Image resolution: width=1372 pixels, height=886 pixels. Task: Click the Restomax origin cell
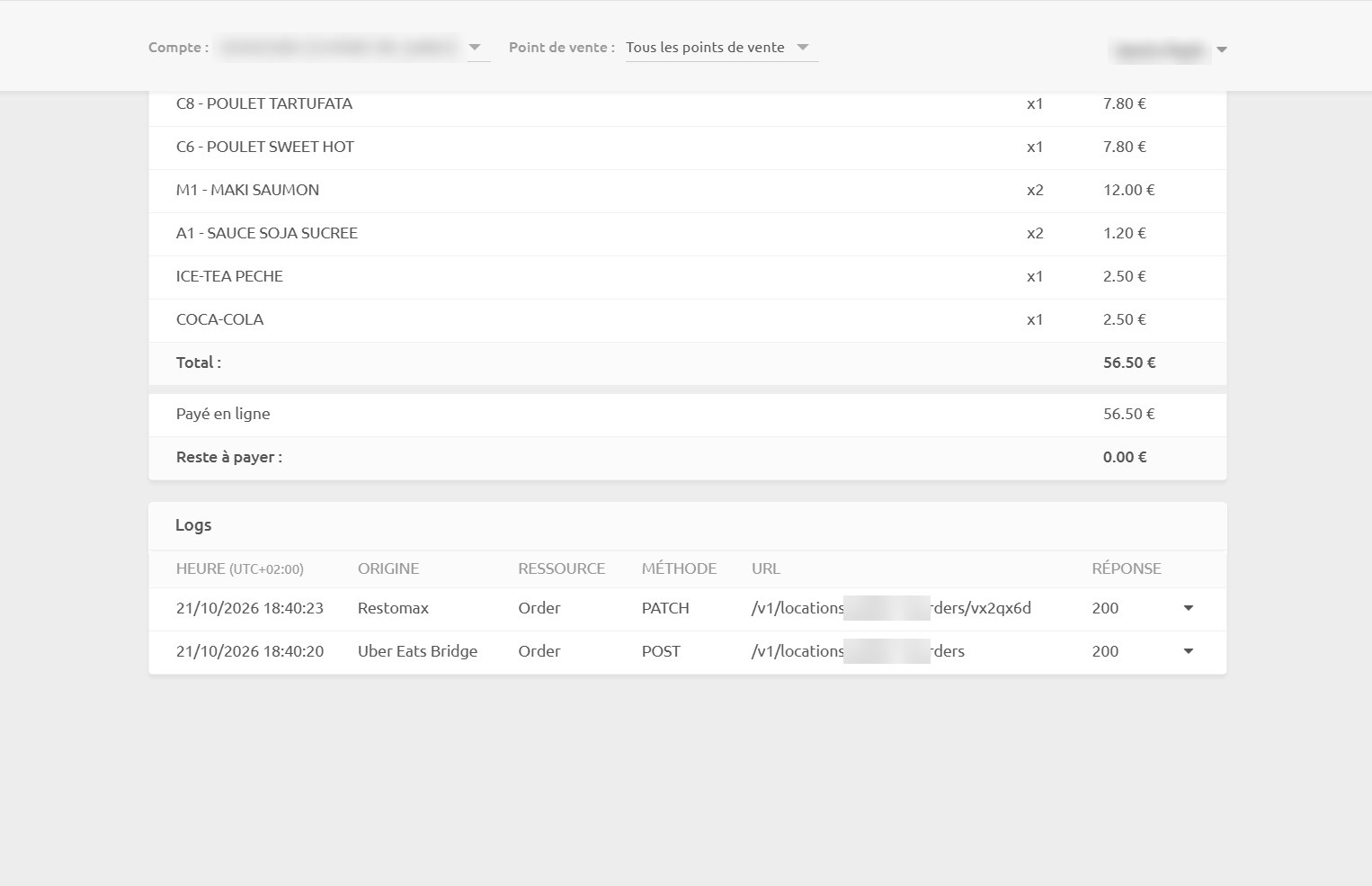click(393, 608)
